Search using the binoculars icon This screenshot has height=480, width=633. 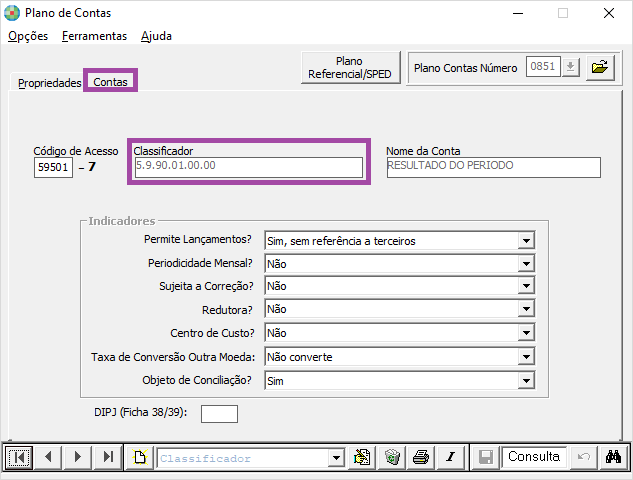613,457
